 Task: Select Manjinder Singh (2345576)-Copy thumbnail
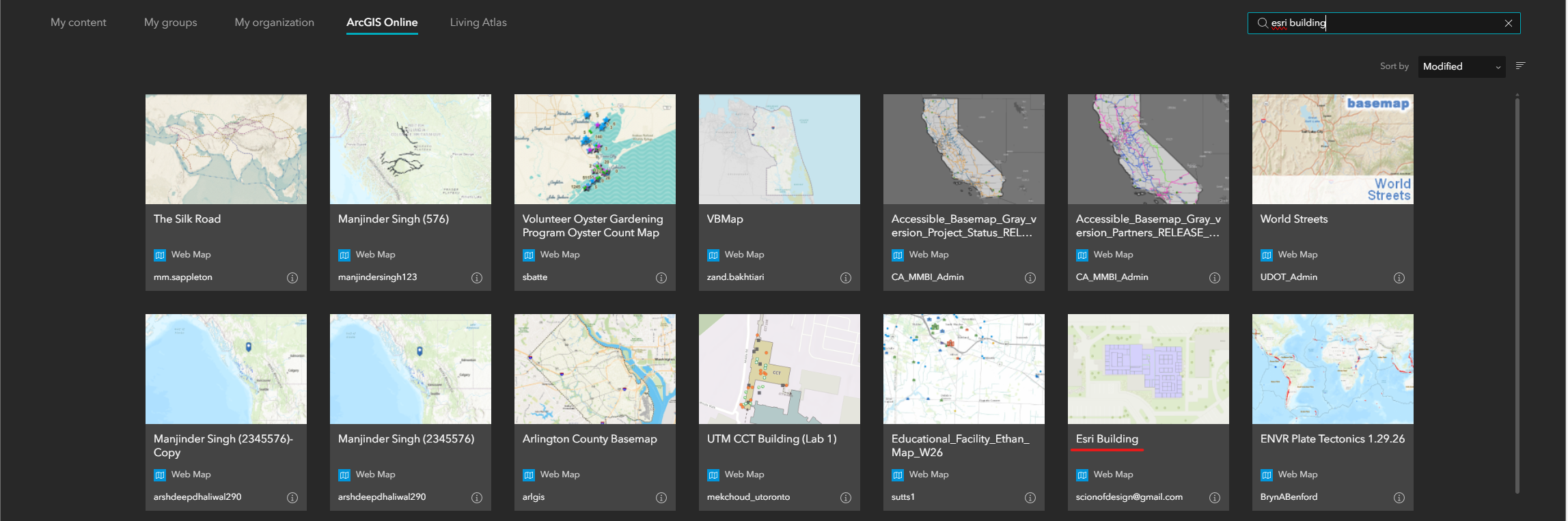click(226, 369)
